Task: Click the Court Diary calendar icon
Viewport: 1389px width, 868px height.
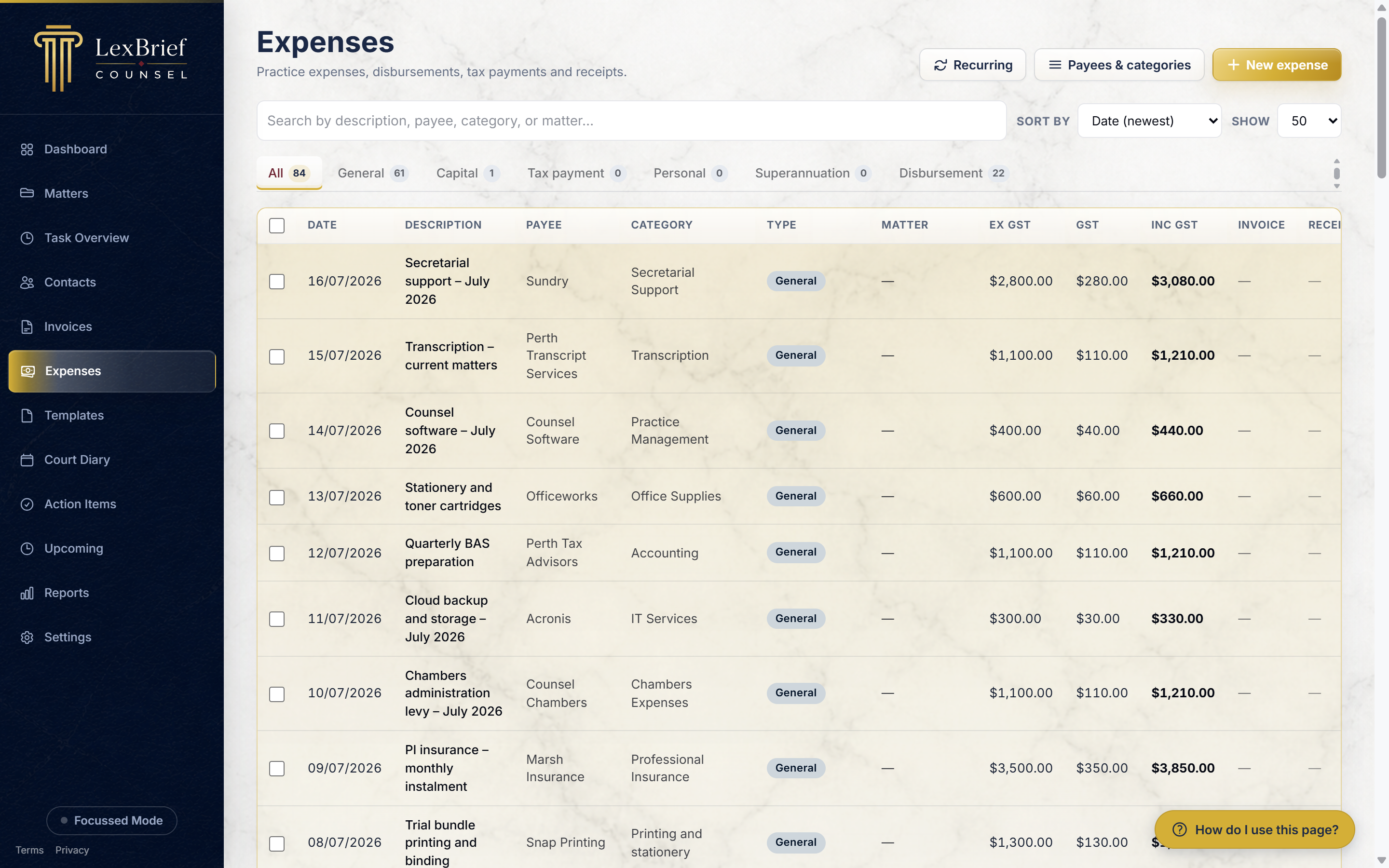Action: click(27, 460)
